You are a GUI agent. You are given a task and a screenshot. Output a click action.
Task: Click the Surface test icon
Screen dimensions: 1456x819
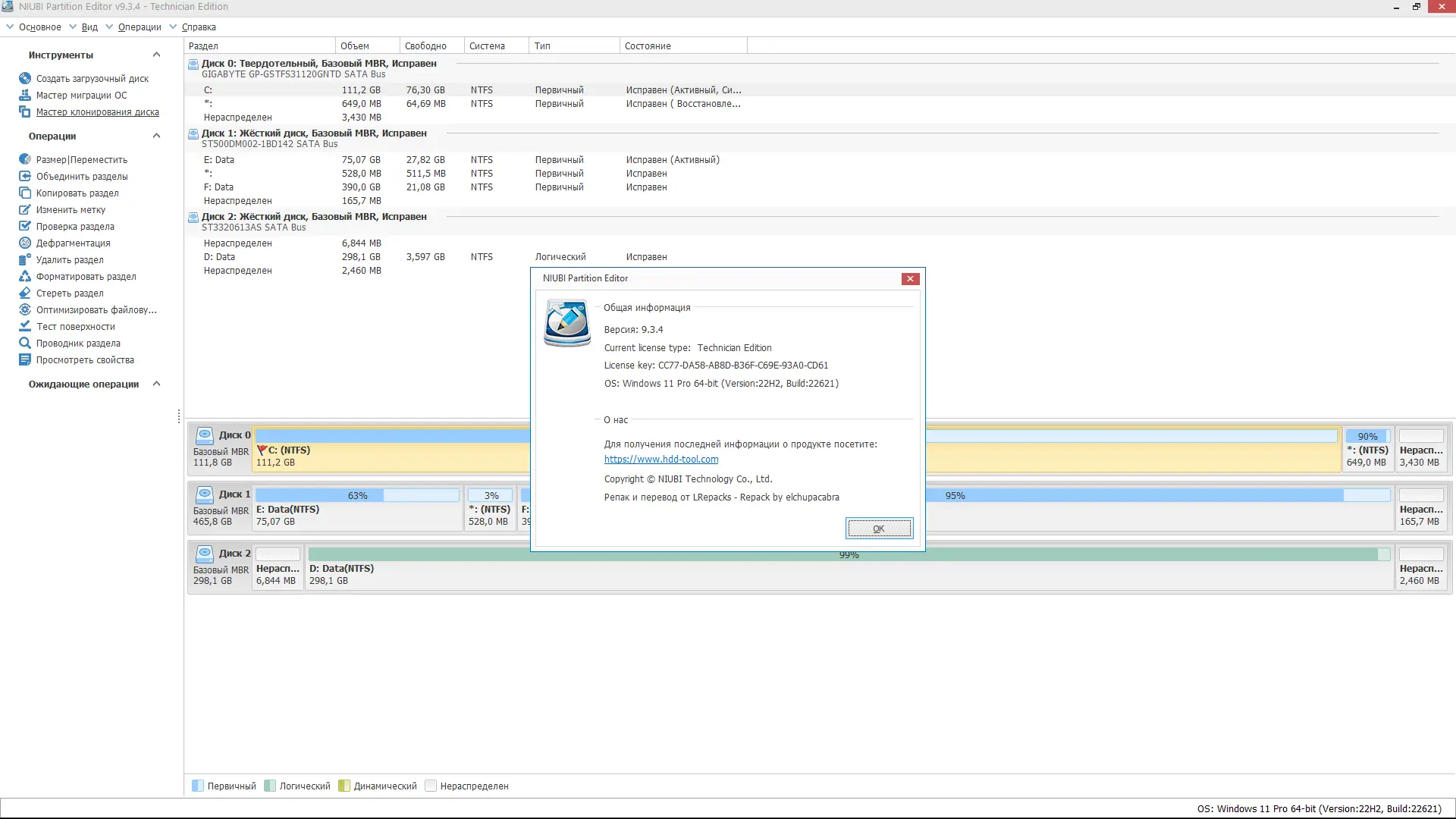point(25,326)
